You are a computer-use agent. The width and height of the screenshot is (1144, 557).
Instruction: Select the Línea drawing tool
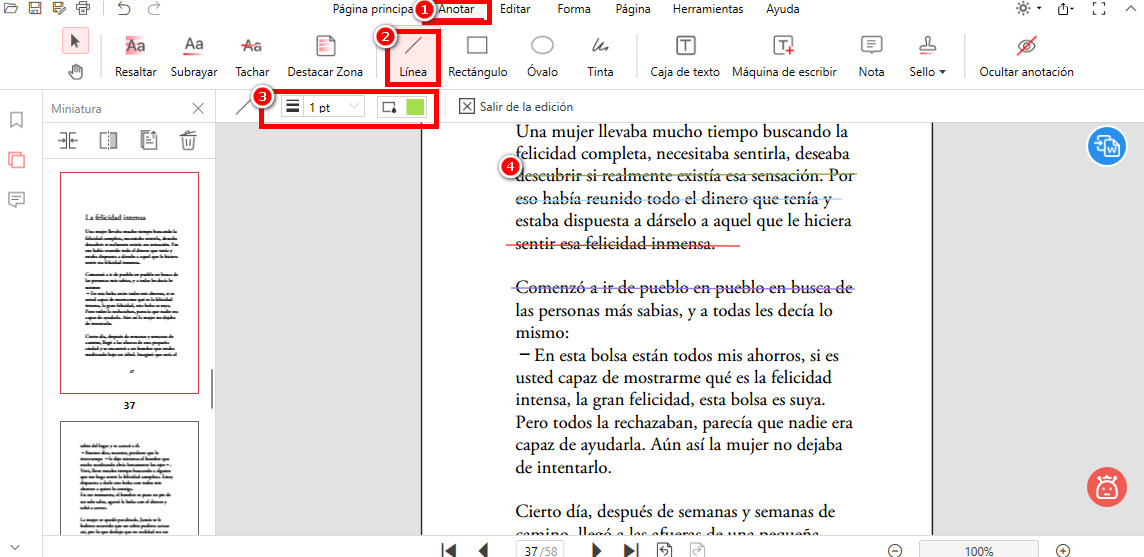point(413,57)
